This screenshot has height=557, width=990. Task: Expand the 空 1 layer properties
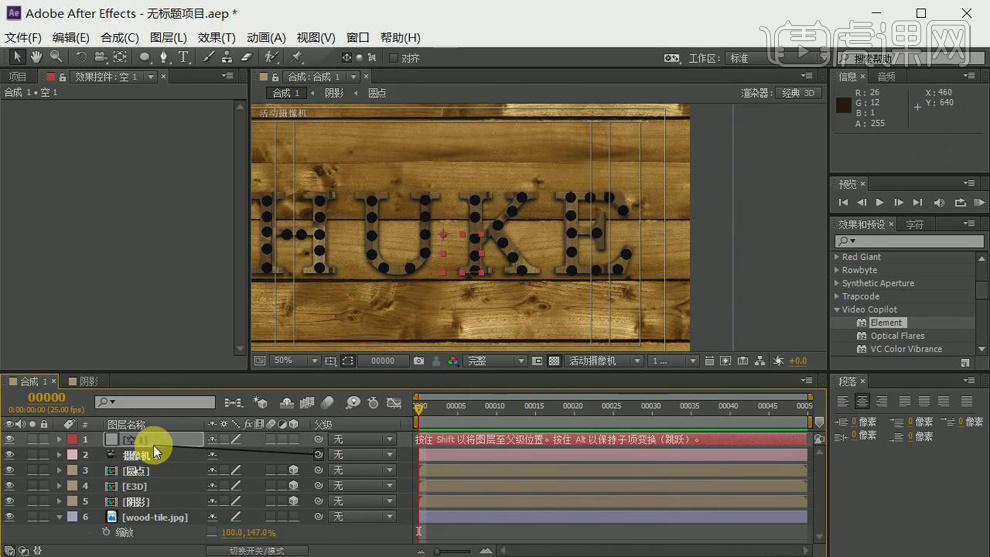[59, 439]
